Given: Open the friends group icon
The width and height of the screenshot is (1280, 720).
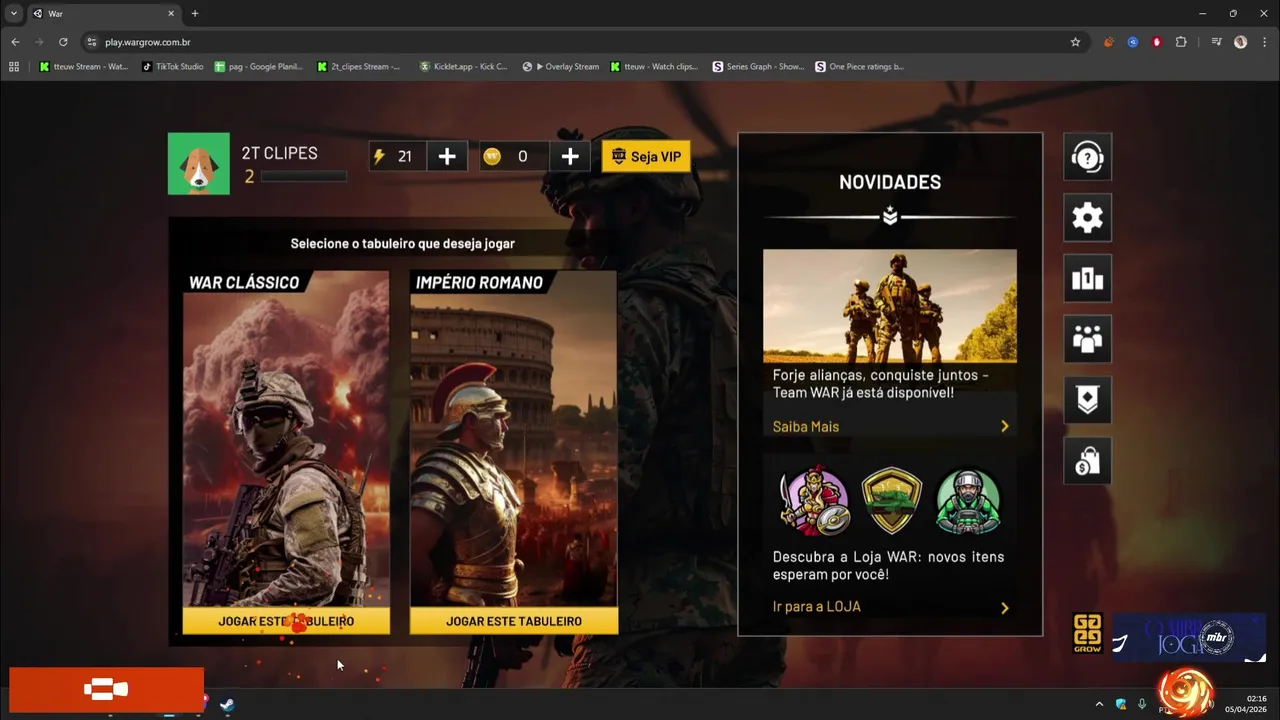Looking at the screenshot, I should pyautogui.click(x=1087, y=340).
